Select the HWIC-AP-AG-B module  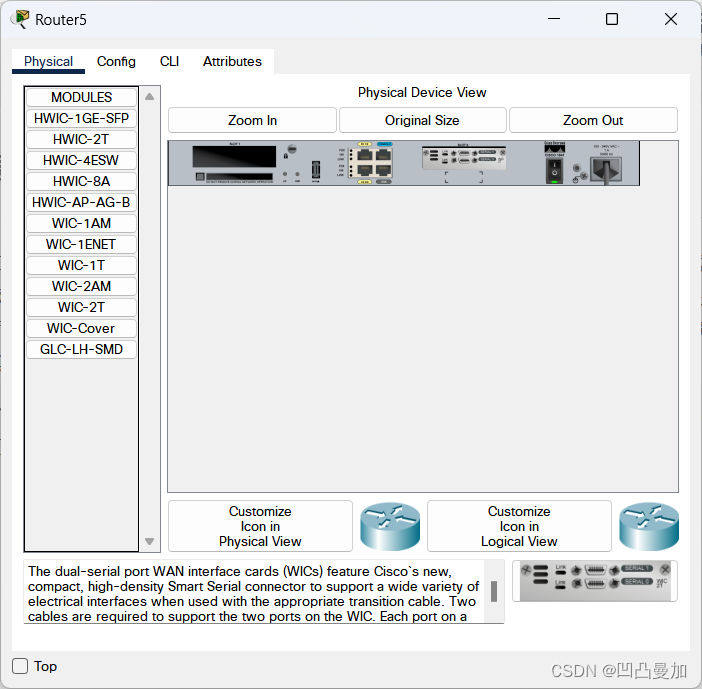pyautogui.click(x=81, y=202)
